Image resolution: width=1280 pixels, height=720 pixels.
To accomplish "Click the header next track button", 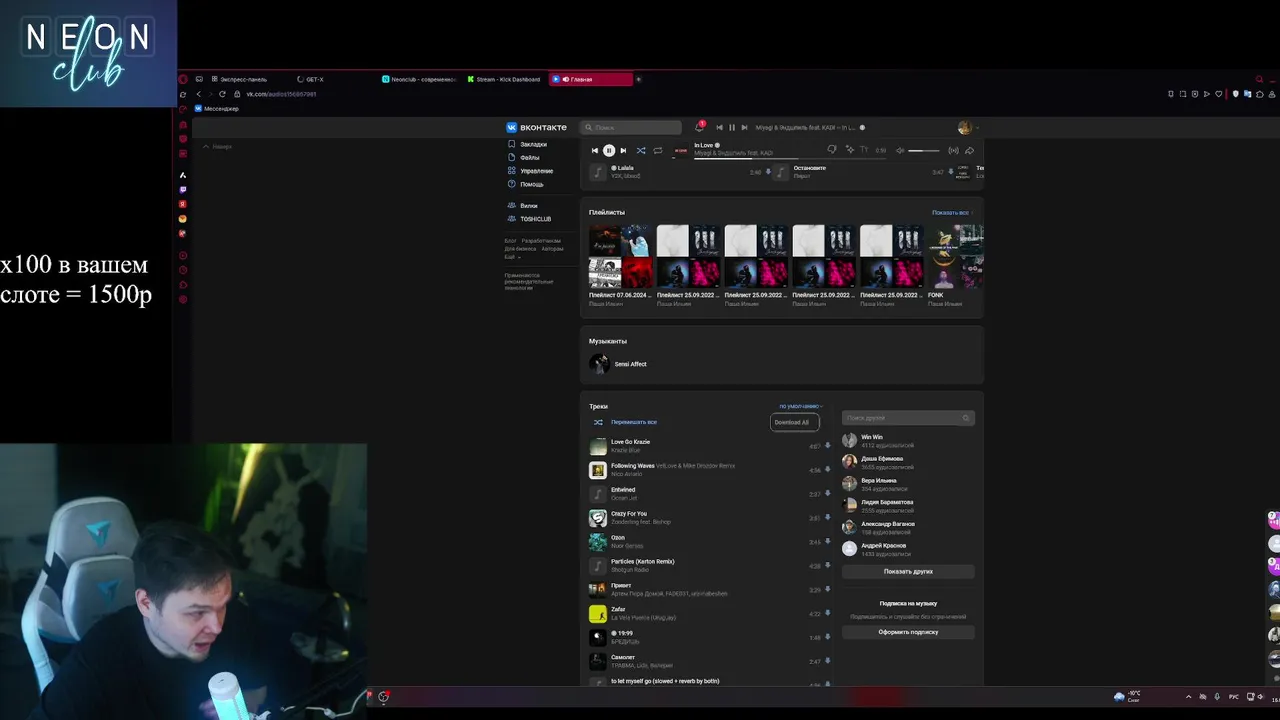I will click(744, 127).
